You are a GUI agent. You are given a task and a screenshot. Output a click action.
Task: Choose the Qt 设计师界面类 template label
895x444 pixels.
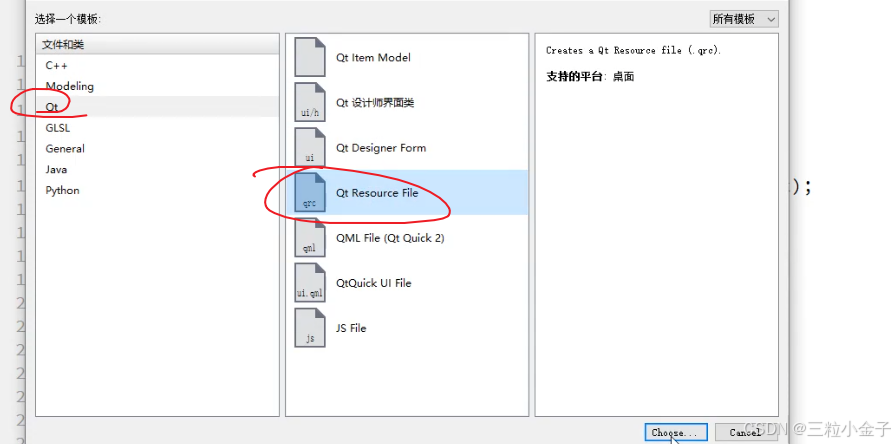click(375, 102)
